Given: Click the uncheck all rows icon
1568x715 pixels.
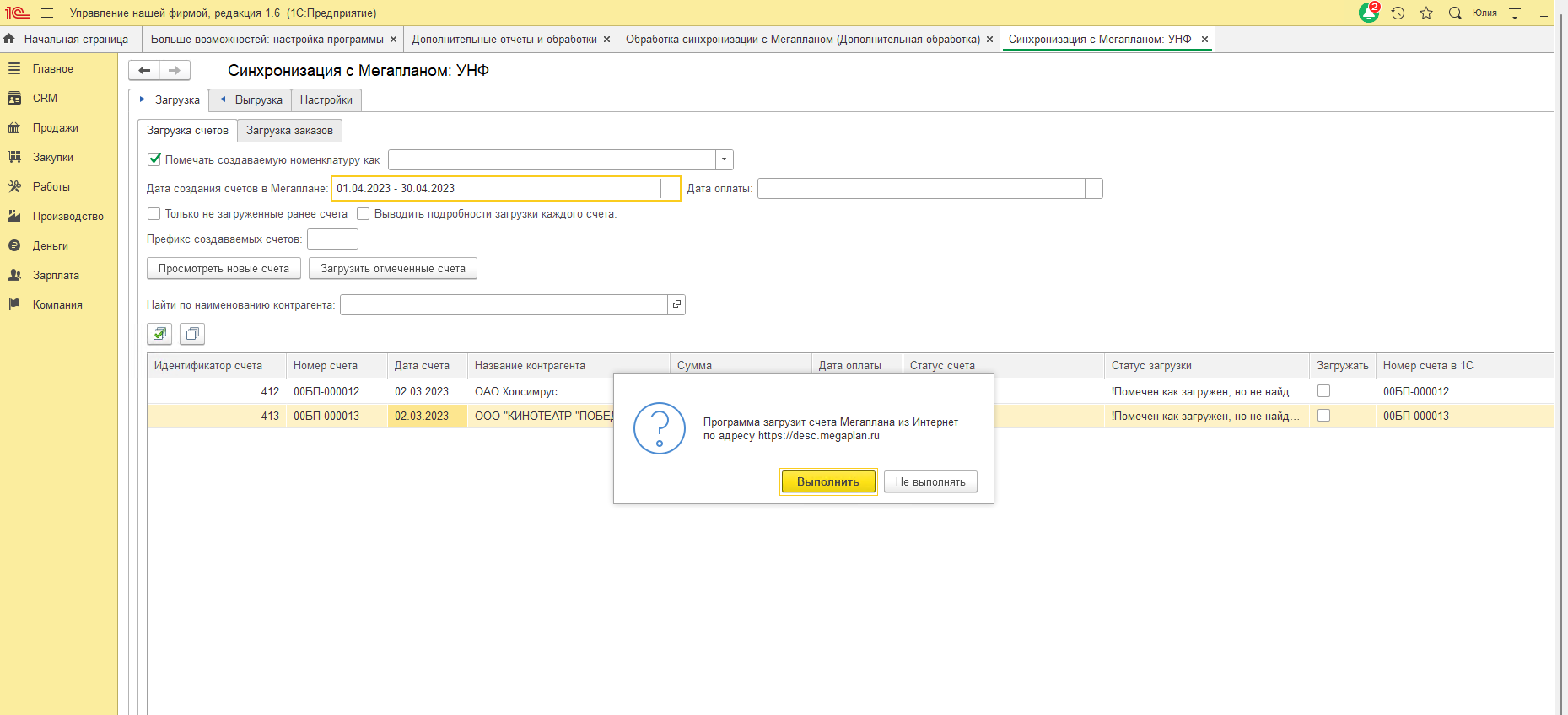Looking at the screenshot, I should tap(192, 334).
